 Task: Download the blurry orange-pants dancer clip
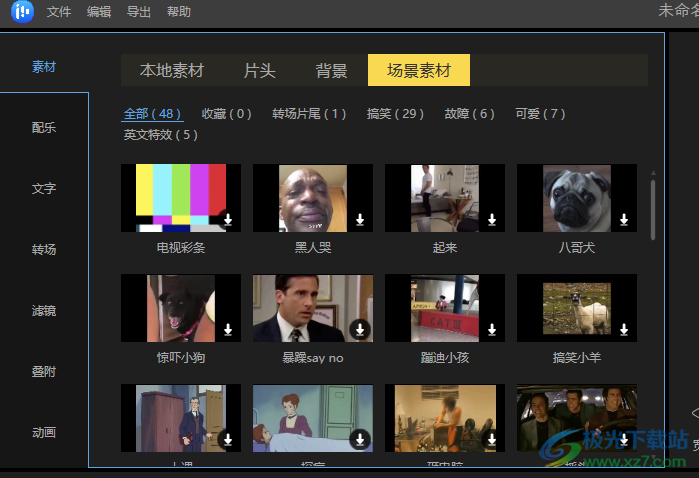coord(492,439)
